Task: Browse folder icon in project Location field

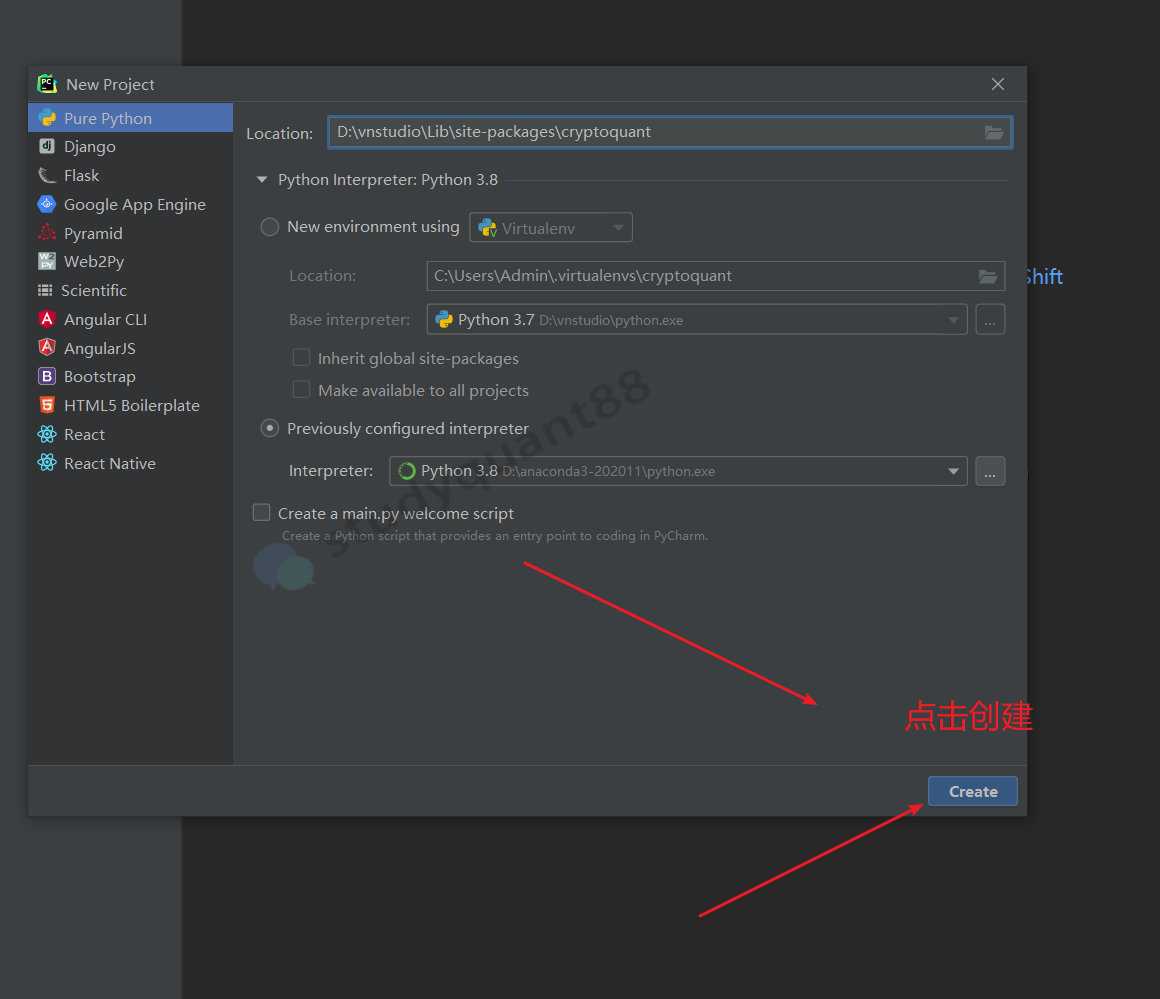Action: 993,133
